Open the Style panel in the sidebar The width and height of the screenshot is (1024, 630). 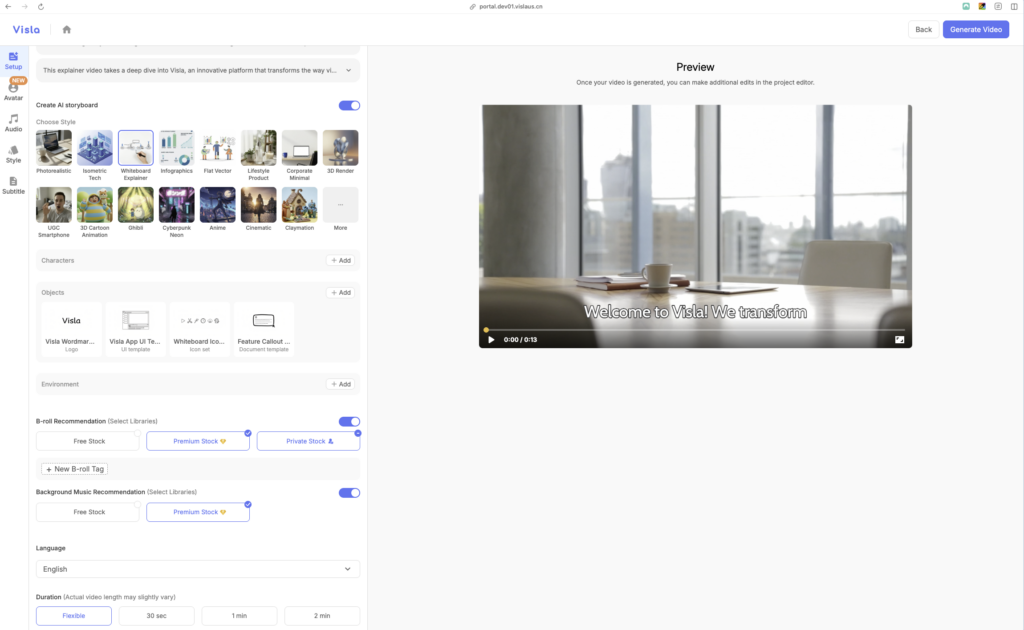(x=13, y=152)
